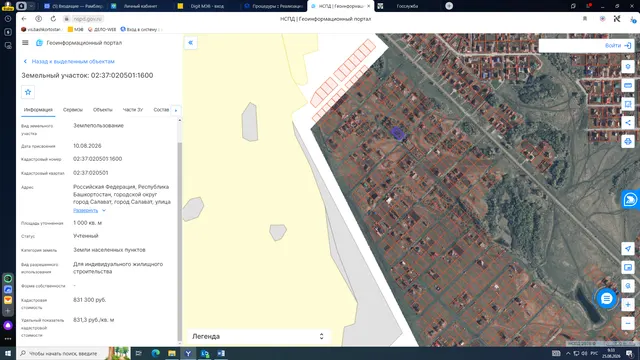Open the map layers button
Screen dimensions: 640x360
628,67
